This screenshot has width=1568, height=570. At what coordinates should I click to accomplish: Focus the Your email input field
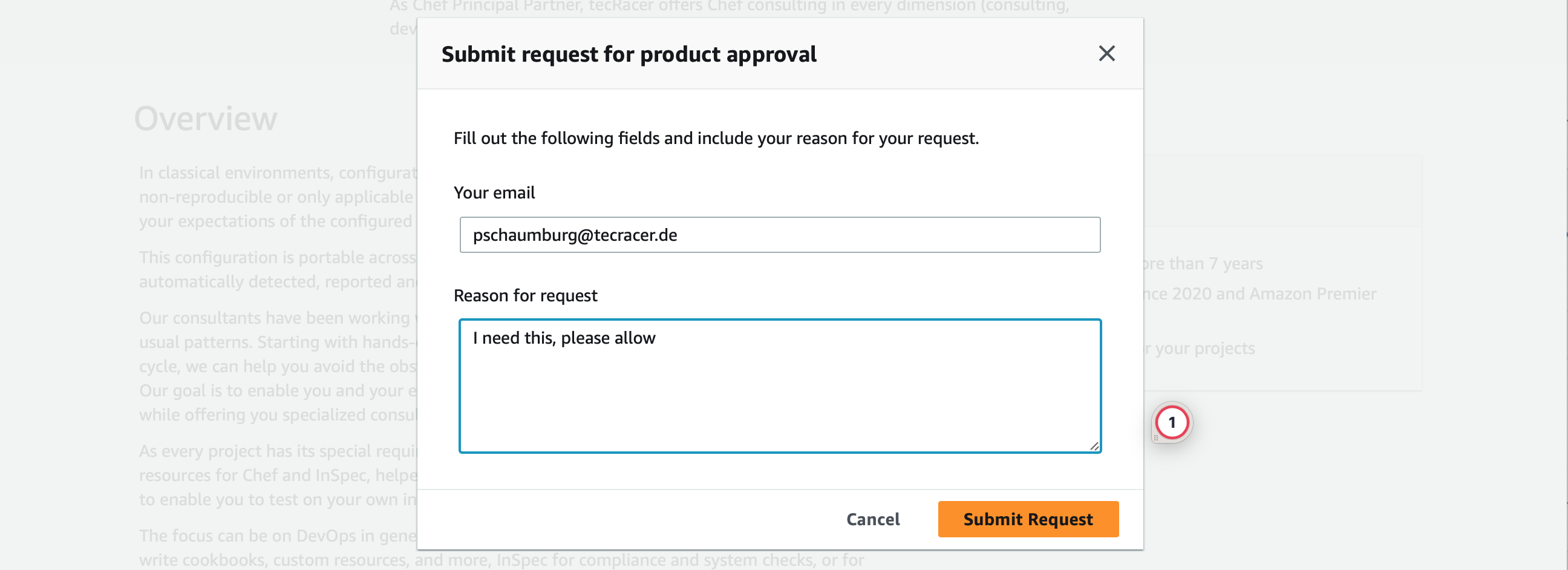point(780,235)
